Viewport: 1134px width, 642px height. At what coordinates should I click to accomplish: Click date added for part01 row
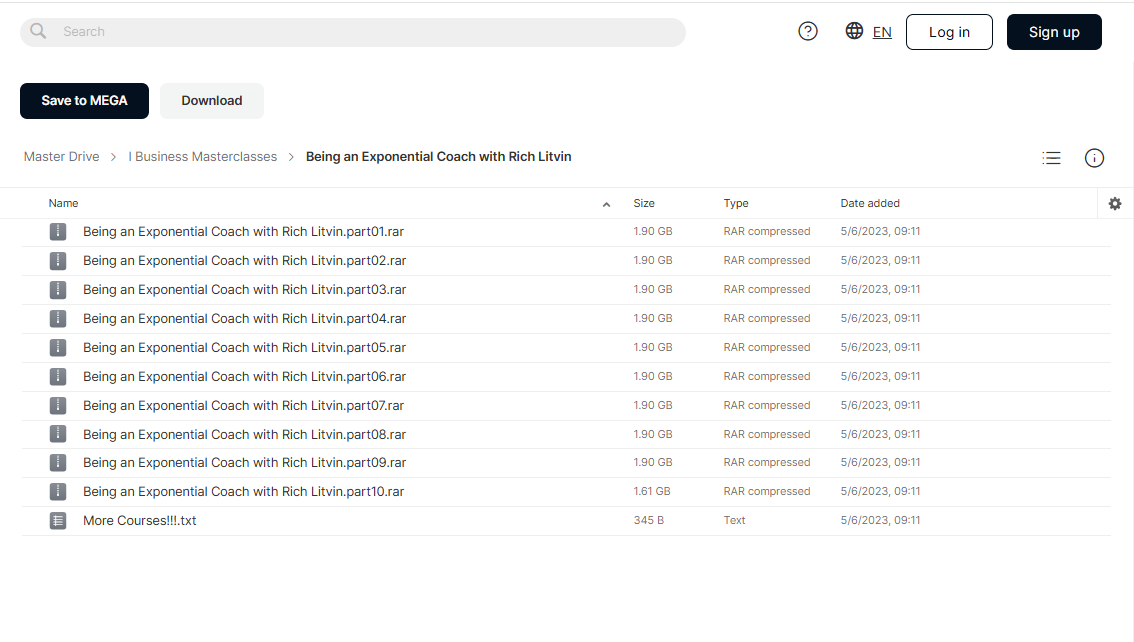click(880, 231)
